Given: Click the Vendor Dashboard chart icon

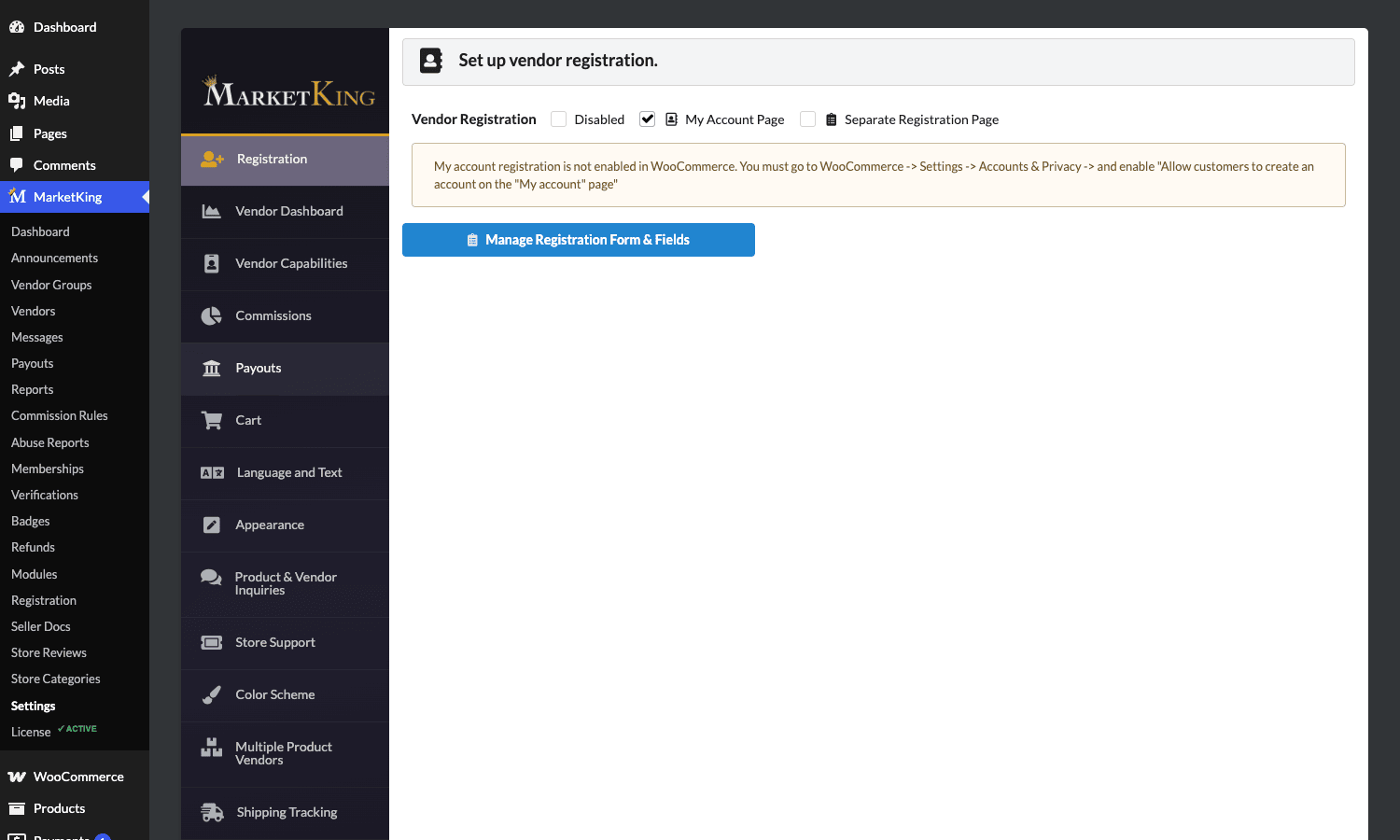Looking at the screenshot, I should coord(212,212).
